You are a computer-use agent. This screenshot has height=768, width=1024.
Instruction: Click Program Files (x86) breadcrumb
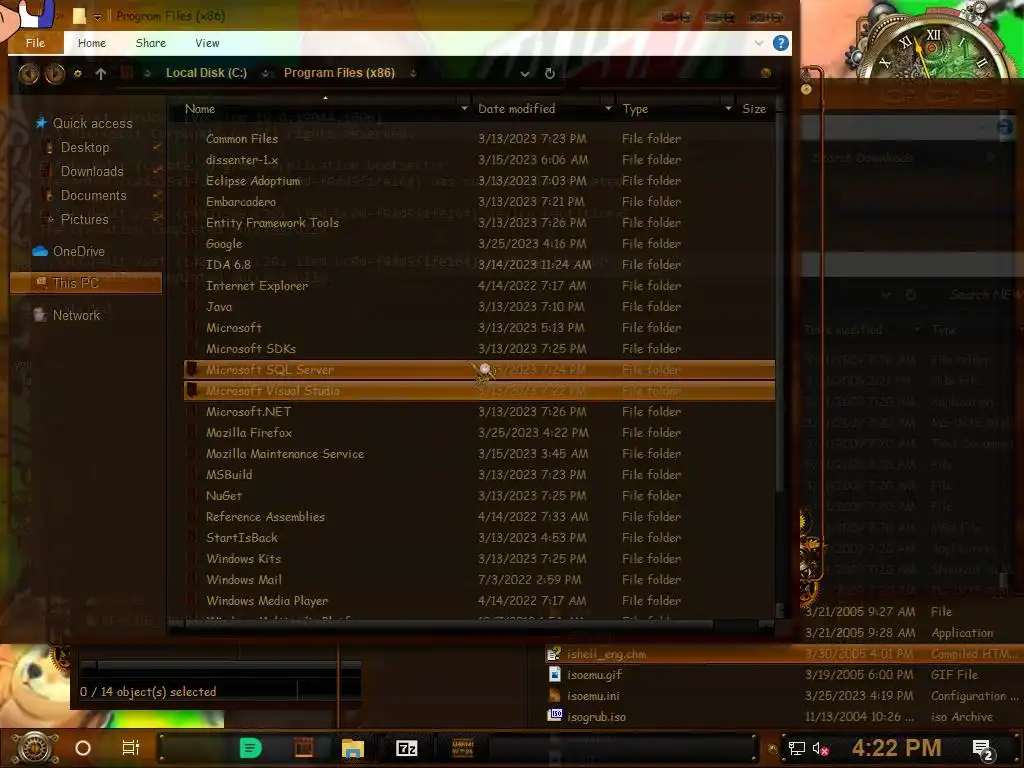[x=340, y=73]
